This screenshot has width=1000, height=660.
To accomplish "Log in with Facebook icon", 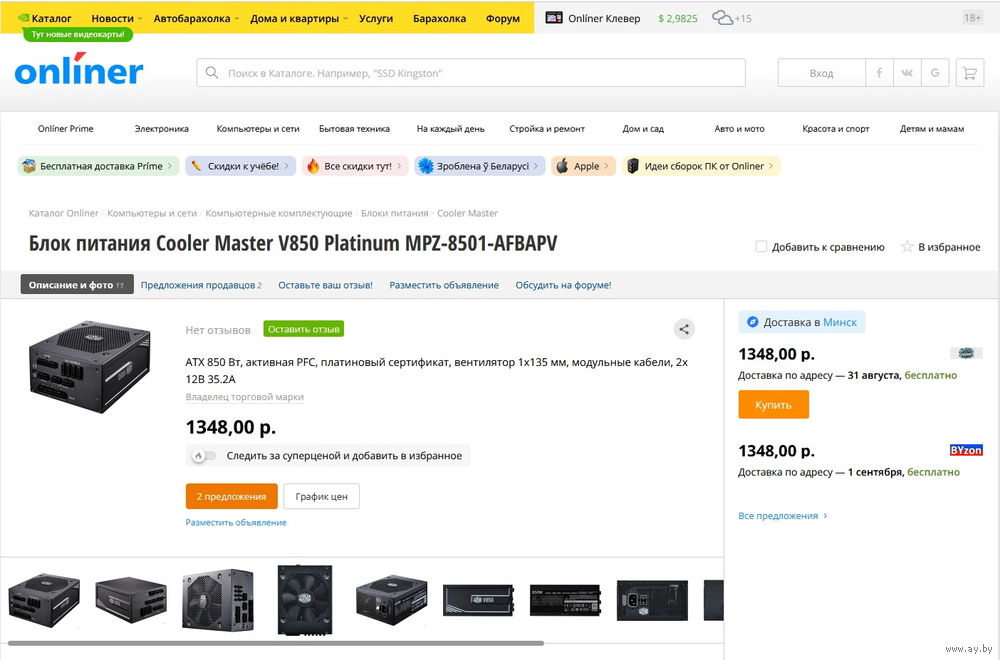I will [879, 73].
